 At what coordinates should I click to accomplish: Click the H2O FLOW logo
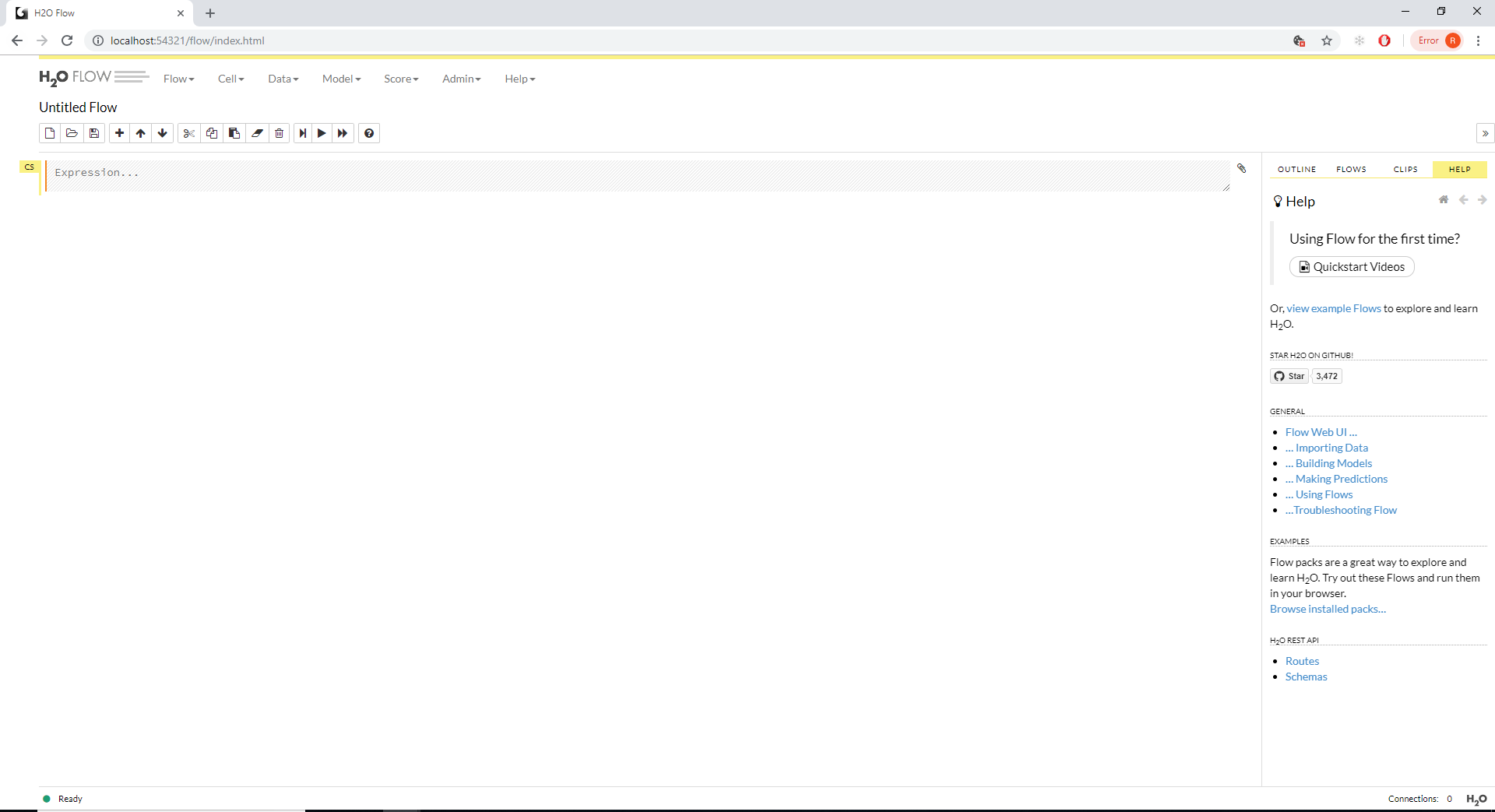(x=93, y=78)
